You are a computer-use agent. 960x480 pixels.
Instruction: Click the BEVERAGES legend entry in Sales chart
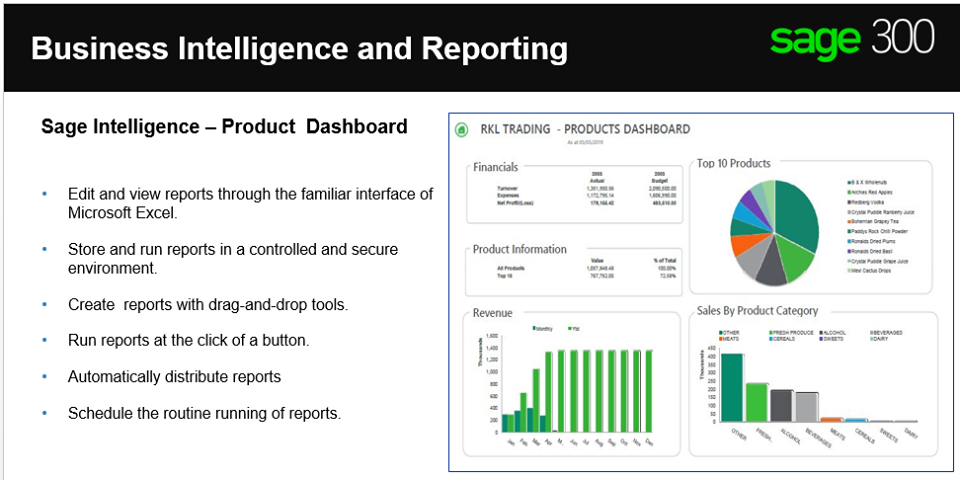click(886, 332)
